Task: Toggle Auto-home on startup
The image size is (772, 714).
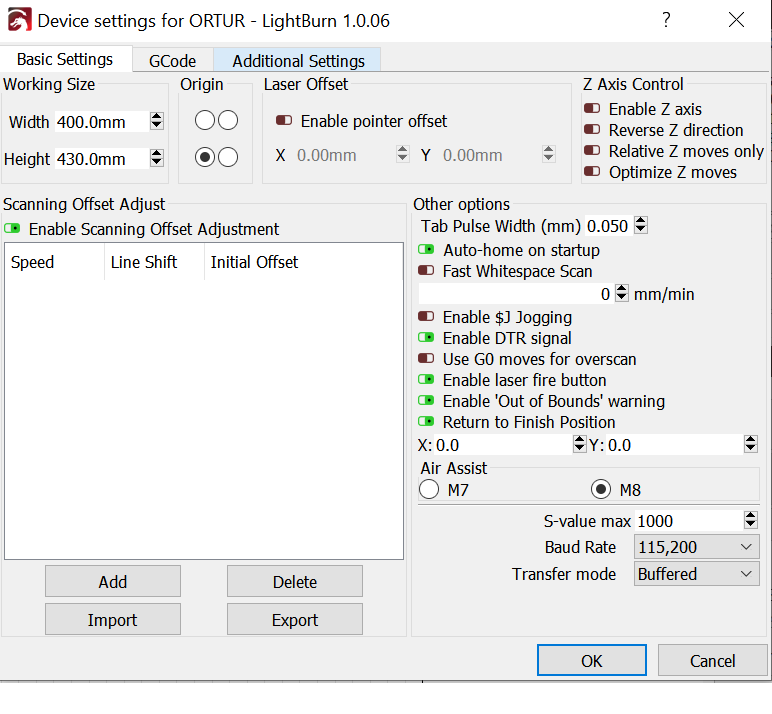Action: [x=426, y=250]
